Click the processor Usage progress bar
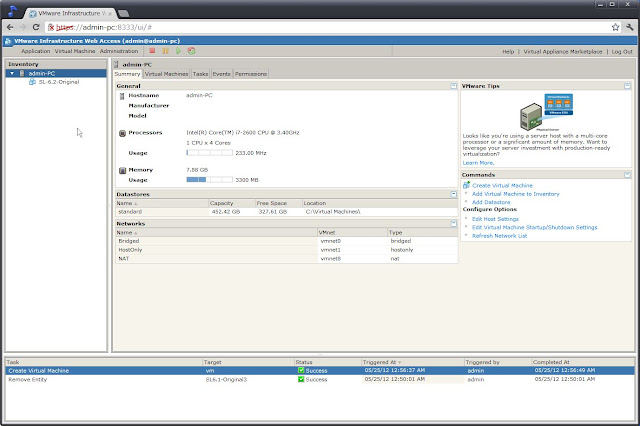 pos(209,153)
